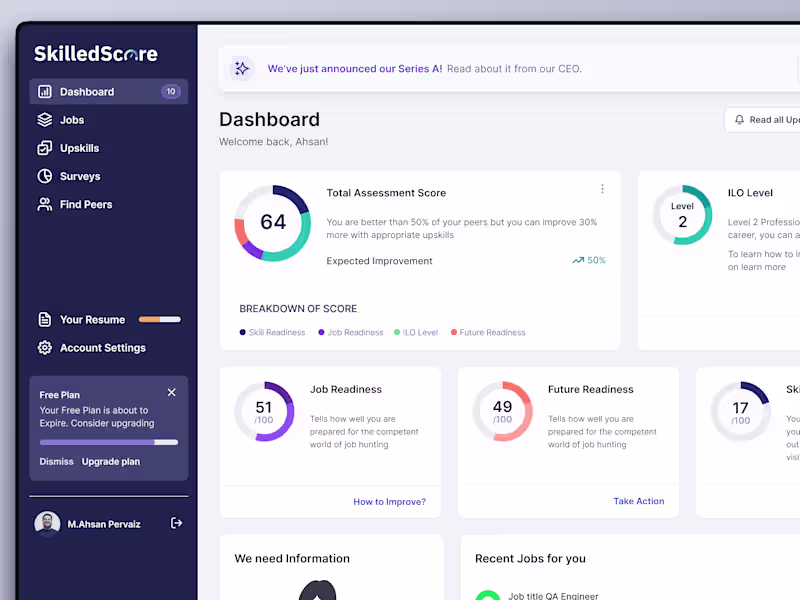Select the Upskills sidebar icon
The image size is (800, 600).
coord(44,147)
